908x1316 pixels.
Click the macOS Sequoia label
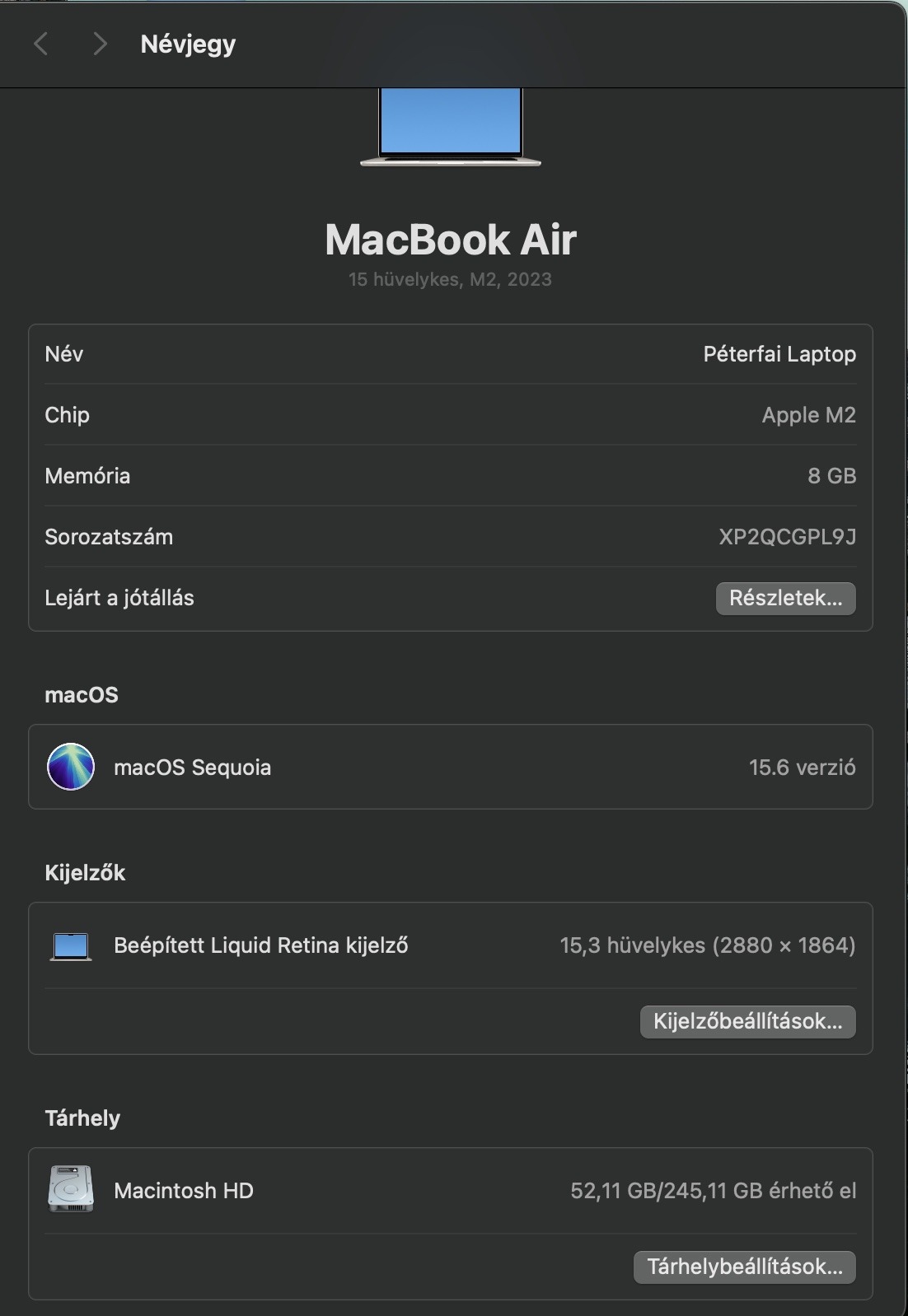[x=192, y=768]
